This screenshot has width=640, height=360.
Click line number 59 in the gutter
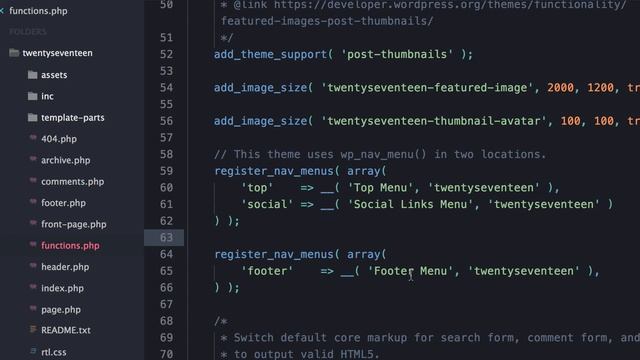click(x=166, y=171)
